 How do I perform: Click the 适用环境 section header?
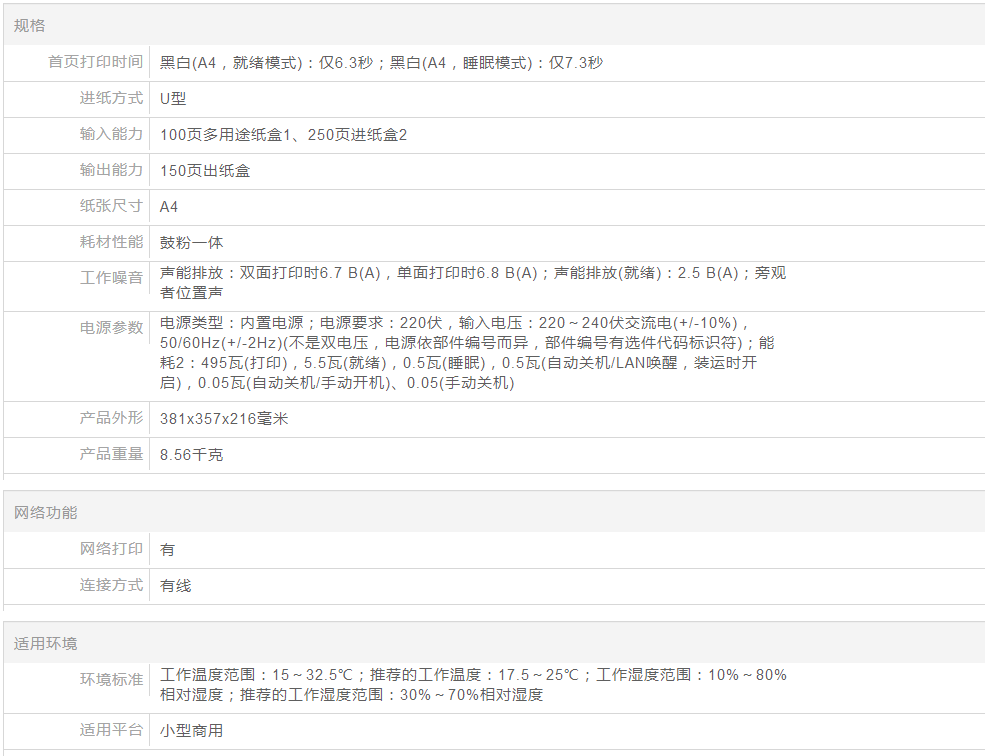coord(45,644)
